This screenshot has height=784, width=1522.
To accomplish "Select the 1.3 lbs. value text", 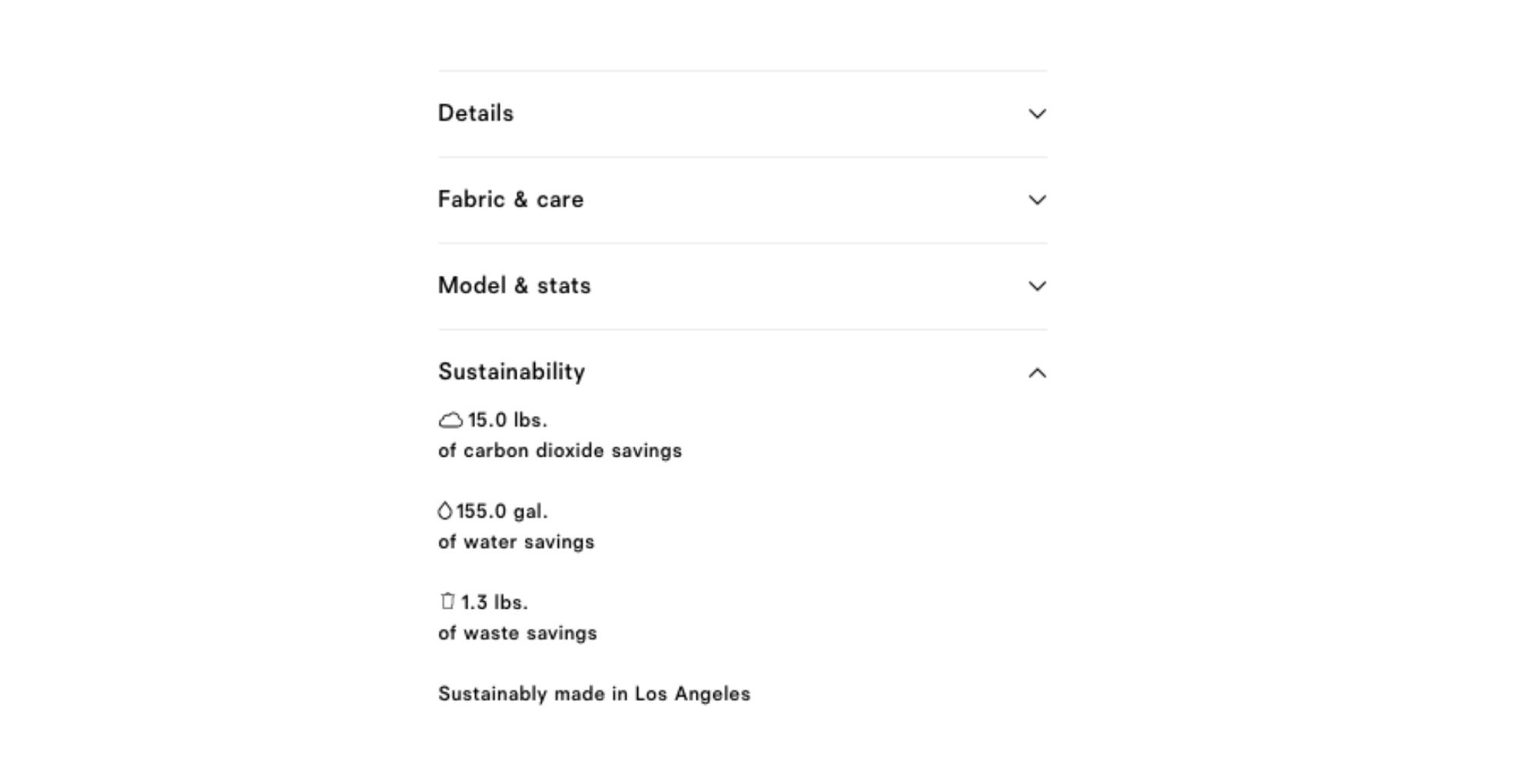I will coord(494,603).
